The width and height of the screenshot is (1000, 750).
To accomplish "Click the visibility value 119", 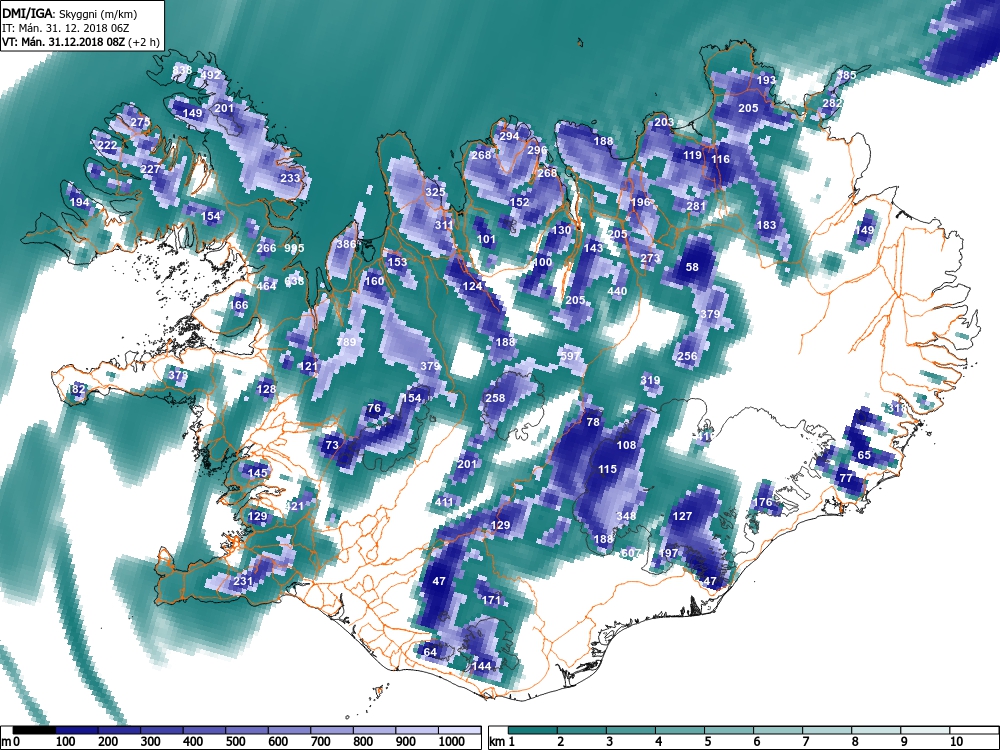I will [693, 155].
